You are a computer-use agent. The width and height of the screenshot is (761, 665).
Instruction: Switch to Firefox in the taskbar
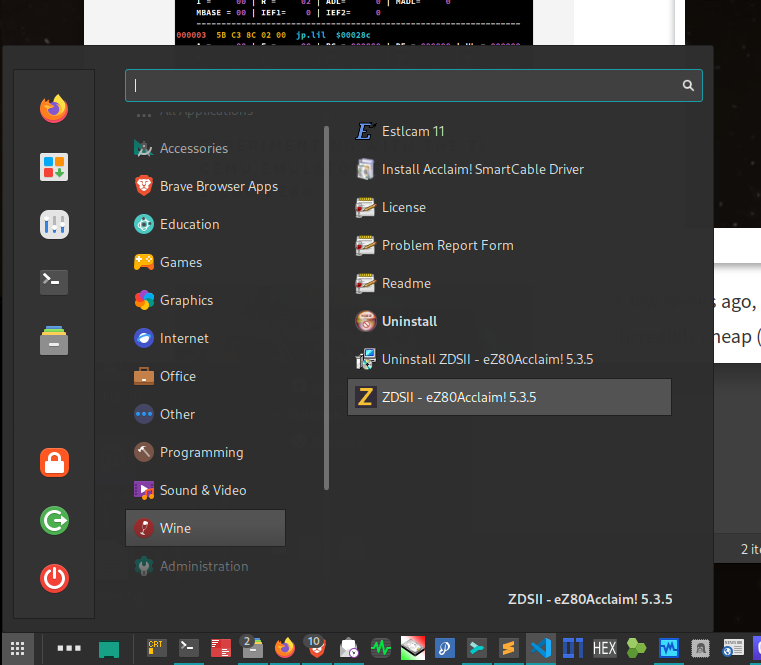click(284, 648)
